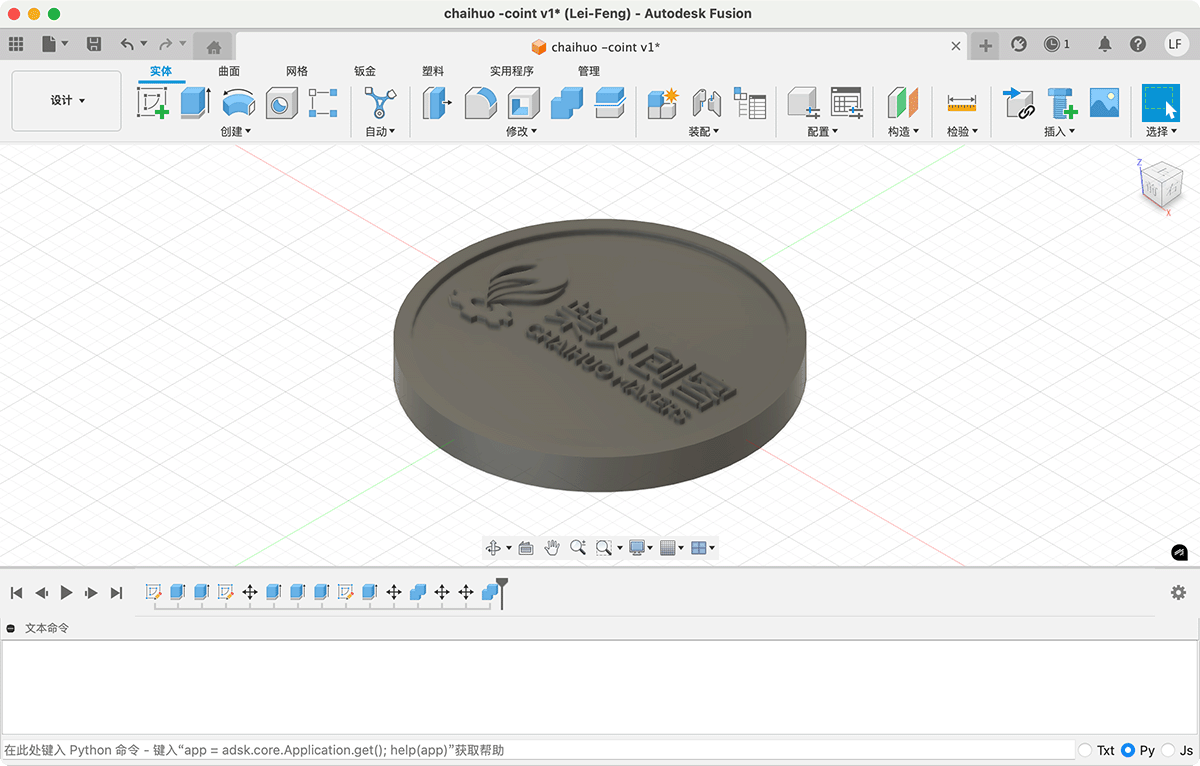Expand the 构造 menu
Image resolution: width=1200 pixels, height=766 pixels.
903,131
